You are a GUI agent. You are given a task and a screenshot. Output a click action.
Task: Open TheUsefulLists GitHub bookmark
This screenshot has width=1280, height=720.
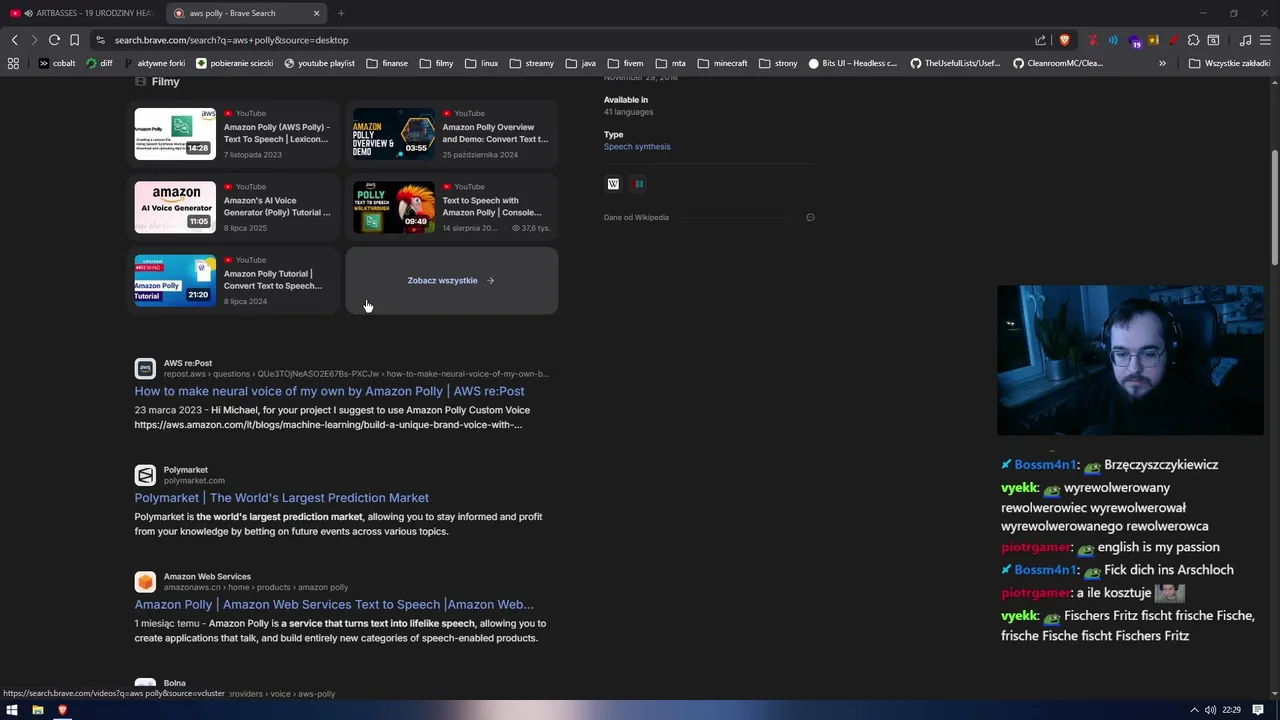pyautogui.click(x=955, y=63)
